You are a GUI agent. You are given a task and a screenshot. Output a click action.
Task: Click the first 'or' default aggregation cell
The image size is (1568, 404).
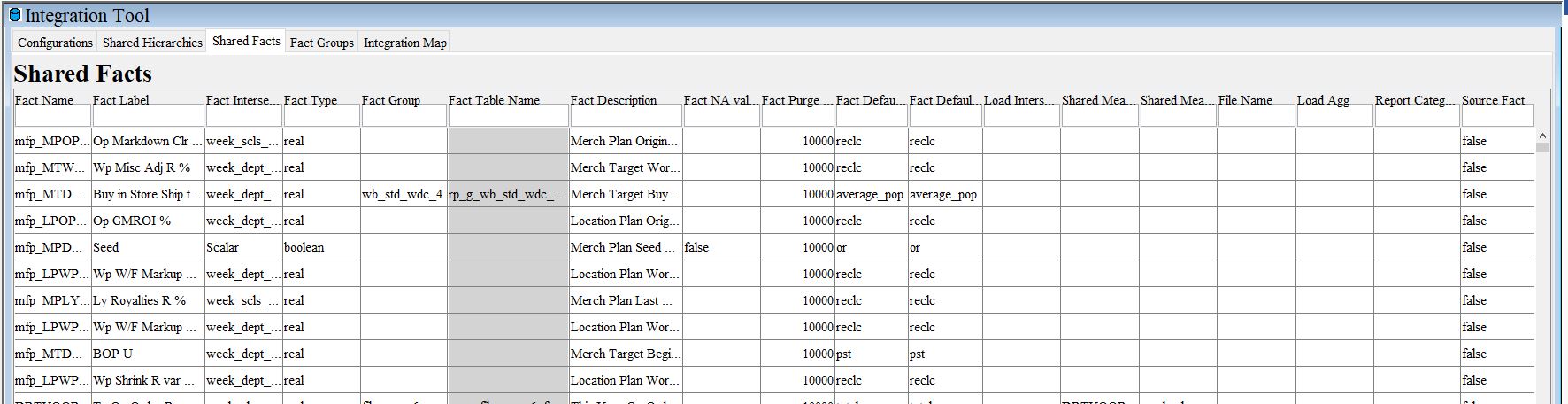[871, 247]
